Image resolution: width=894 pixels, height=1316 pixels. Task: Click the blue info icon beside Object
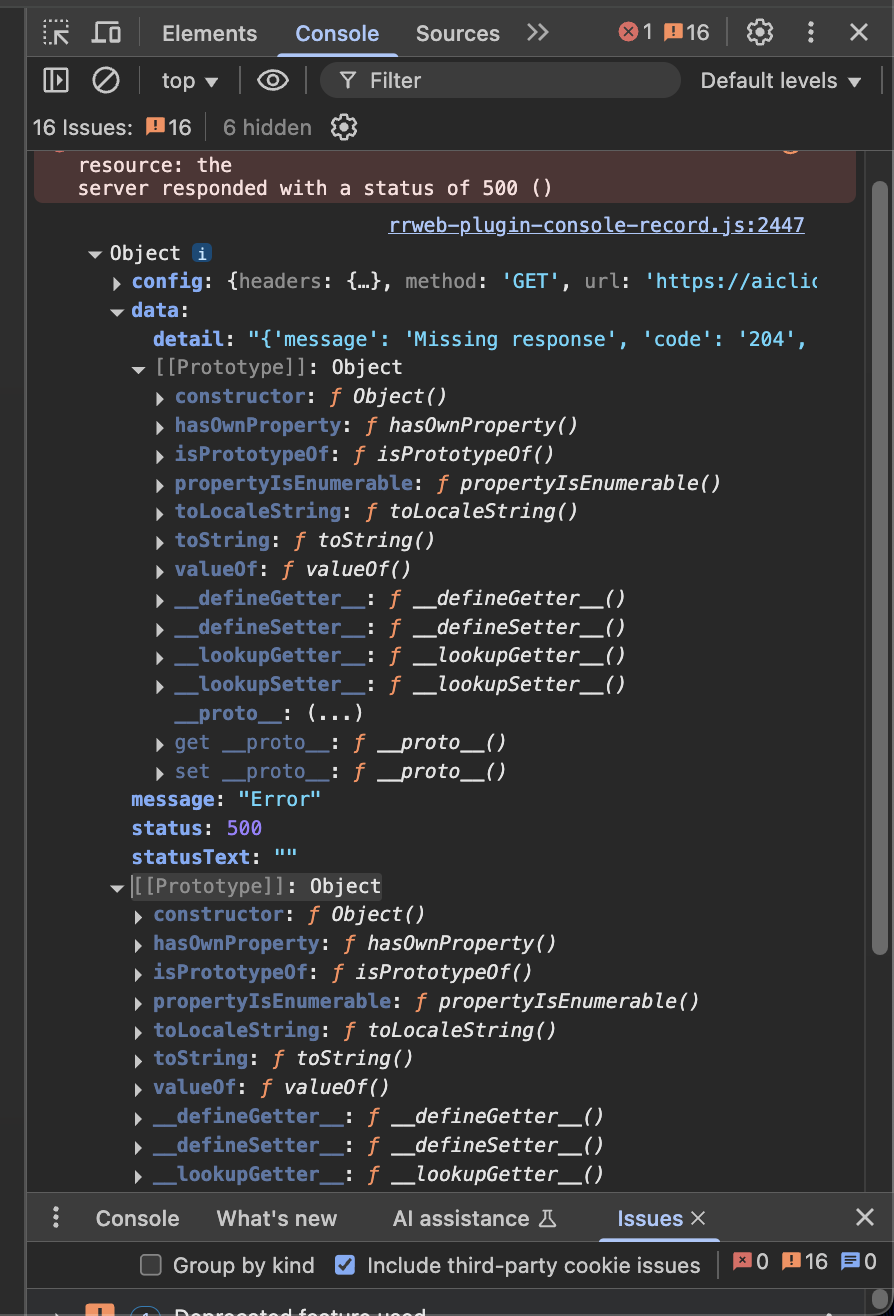(x=202, y=253)
